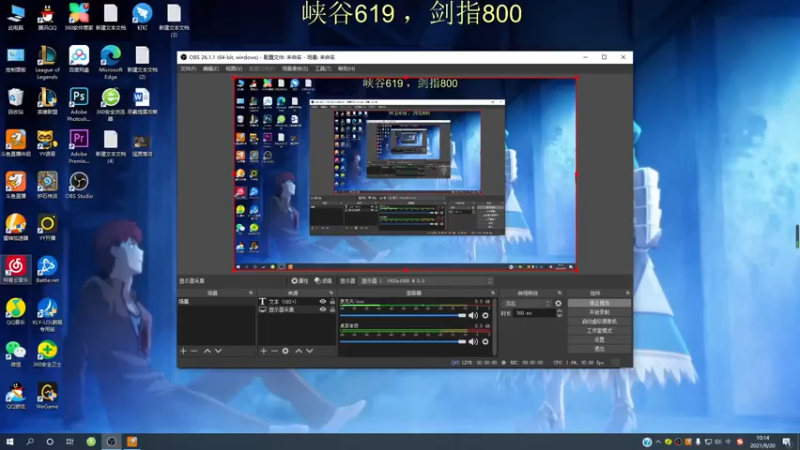Open the League of Legends desktop shortcut
Image resolution: width=800 pixels, height=450 pixels.
(x=47, y=62)
